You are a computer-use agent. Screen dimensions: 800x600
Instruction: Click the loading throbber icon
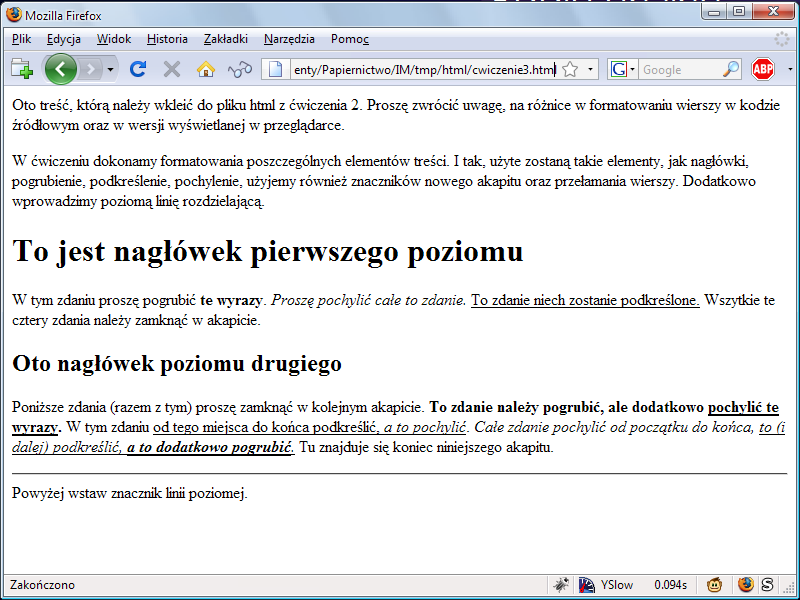pos(782,39)
